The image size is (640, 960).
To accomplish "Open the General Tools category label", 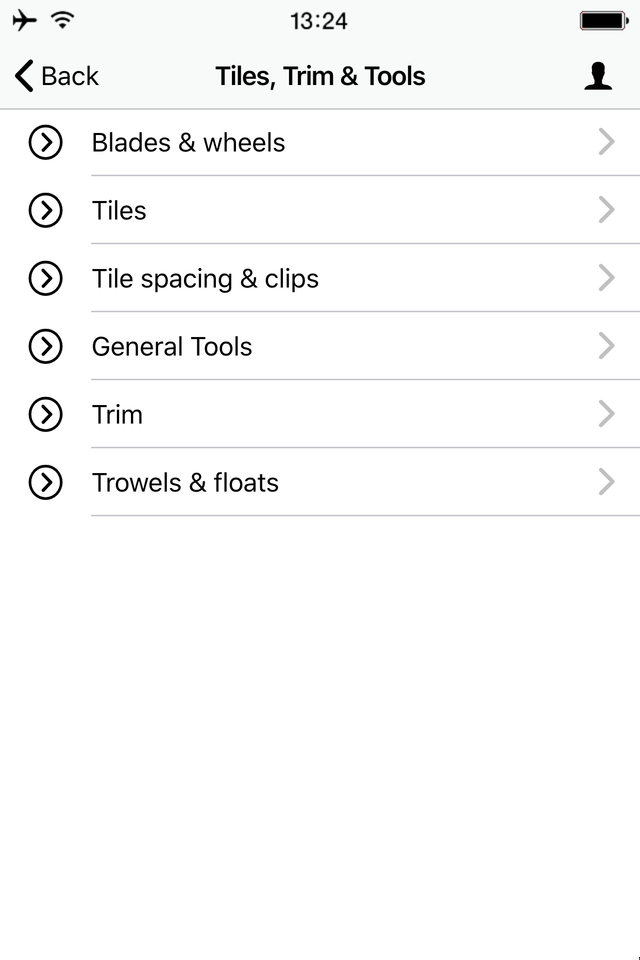I will (x=171, y=347).
